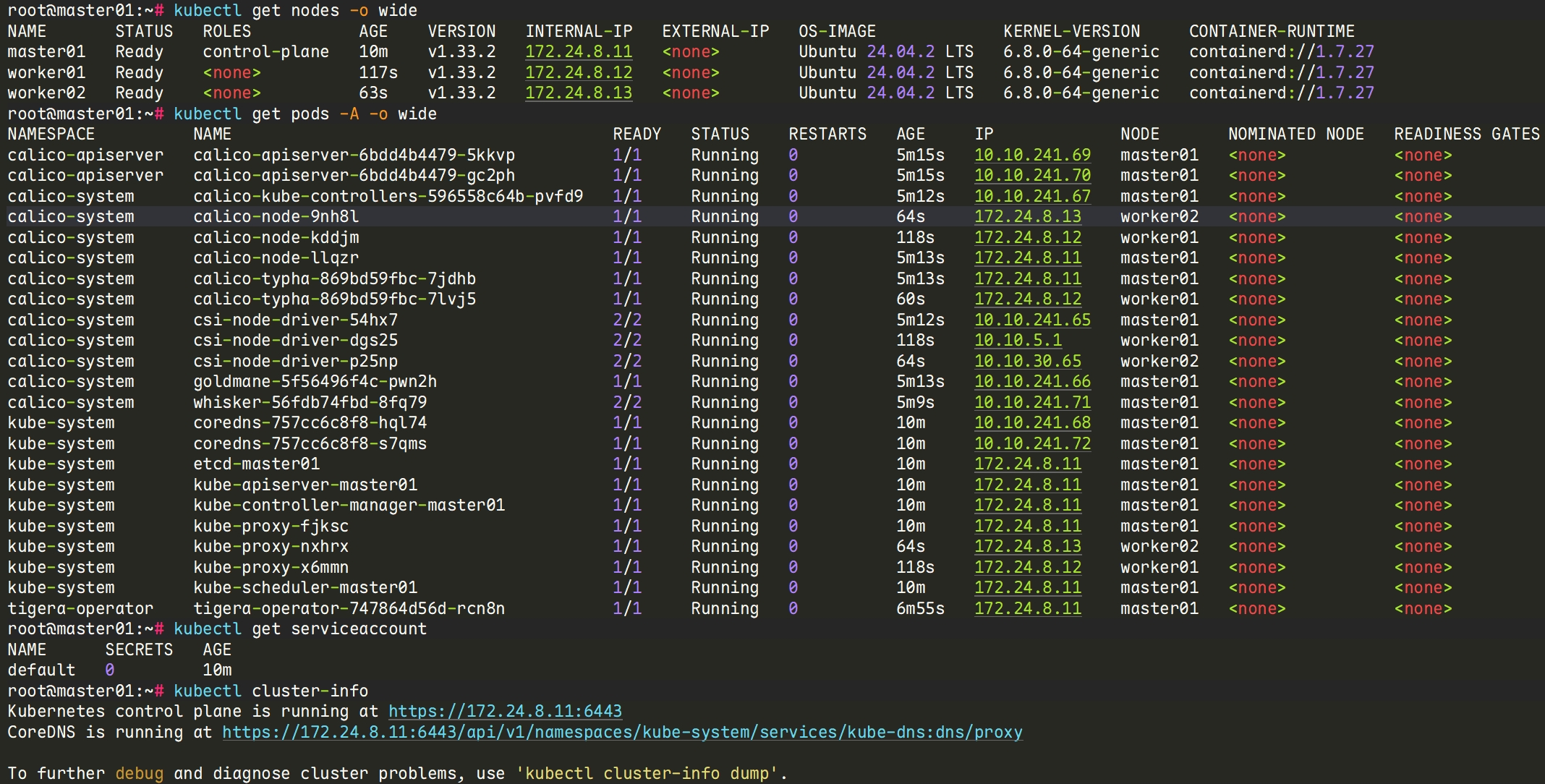This screenshot has height=784, width=1545.
Task: Click worker01 internal IP 172.24.8.12 in nodes table
Action: point(578,72)
